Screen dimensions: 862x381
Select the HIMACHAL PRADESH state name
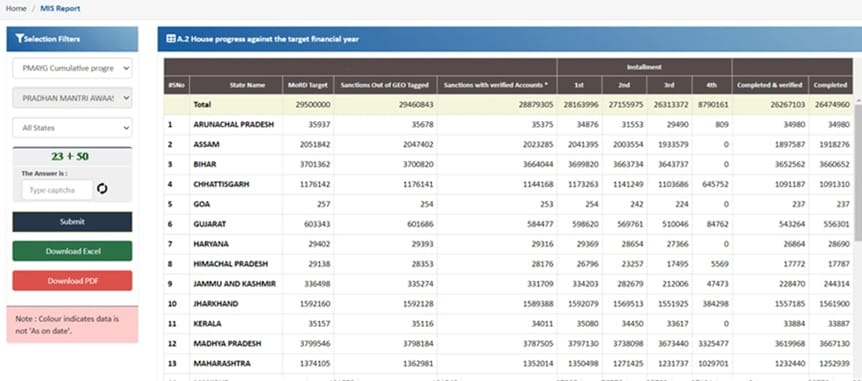[x=230, y=264]
